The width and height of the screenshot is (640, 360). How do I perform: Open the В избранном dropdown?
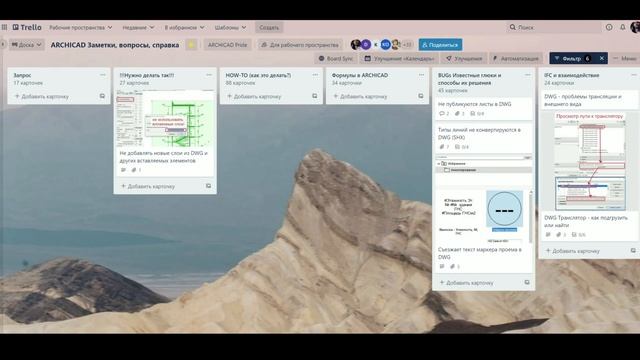tap(184, 27)
